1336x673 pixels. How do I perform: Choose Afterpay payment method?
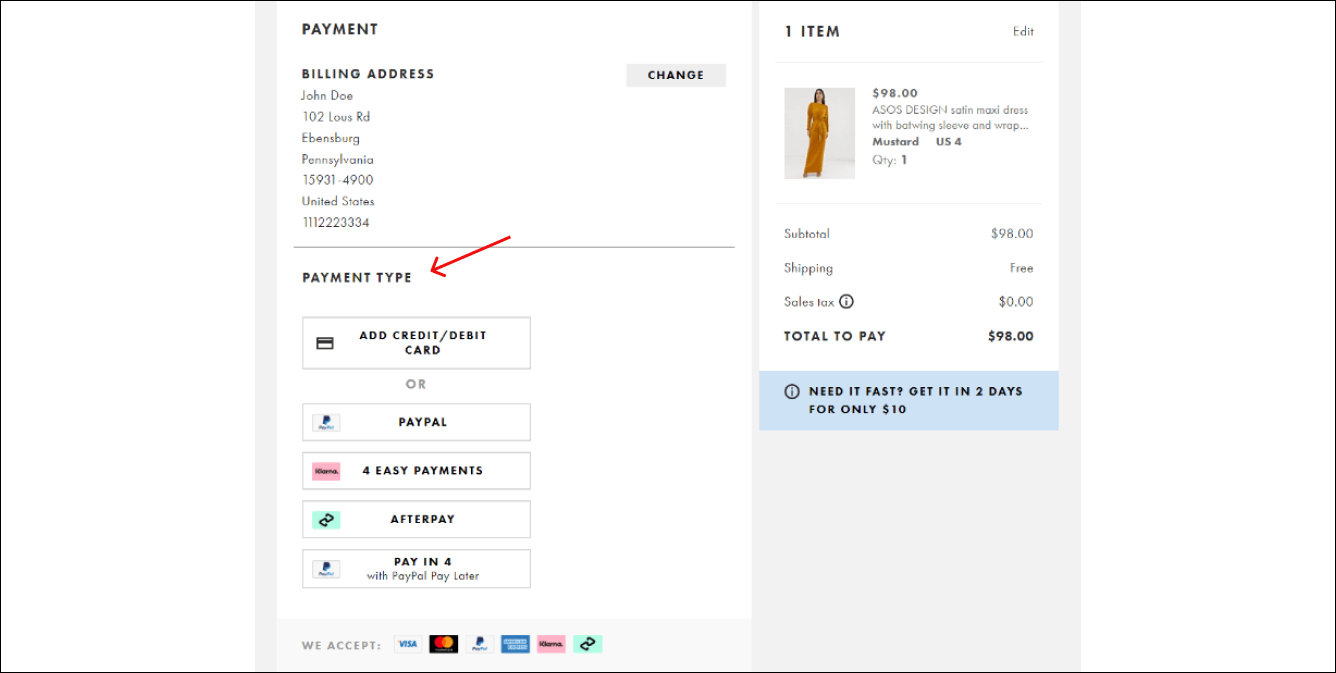pos(416,520)
